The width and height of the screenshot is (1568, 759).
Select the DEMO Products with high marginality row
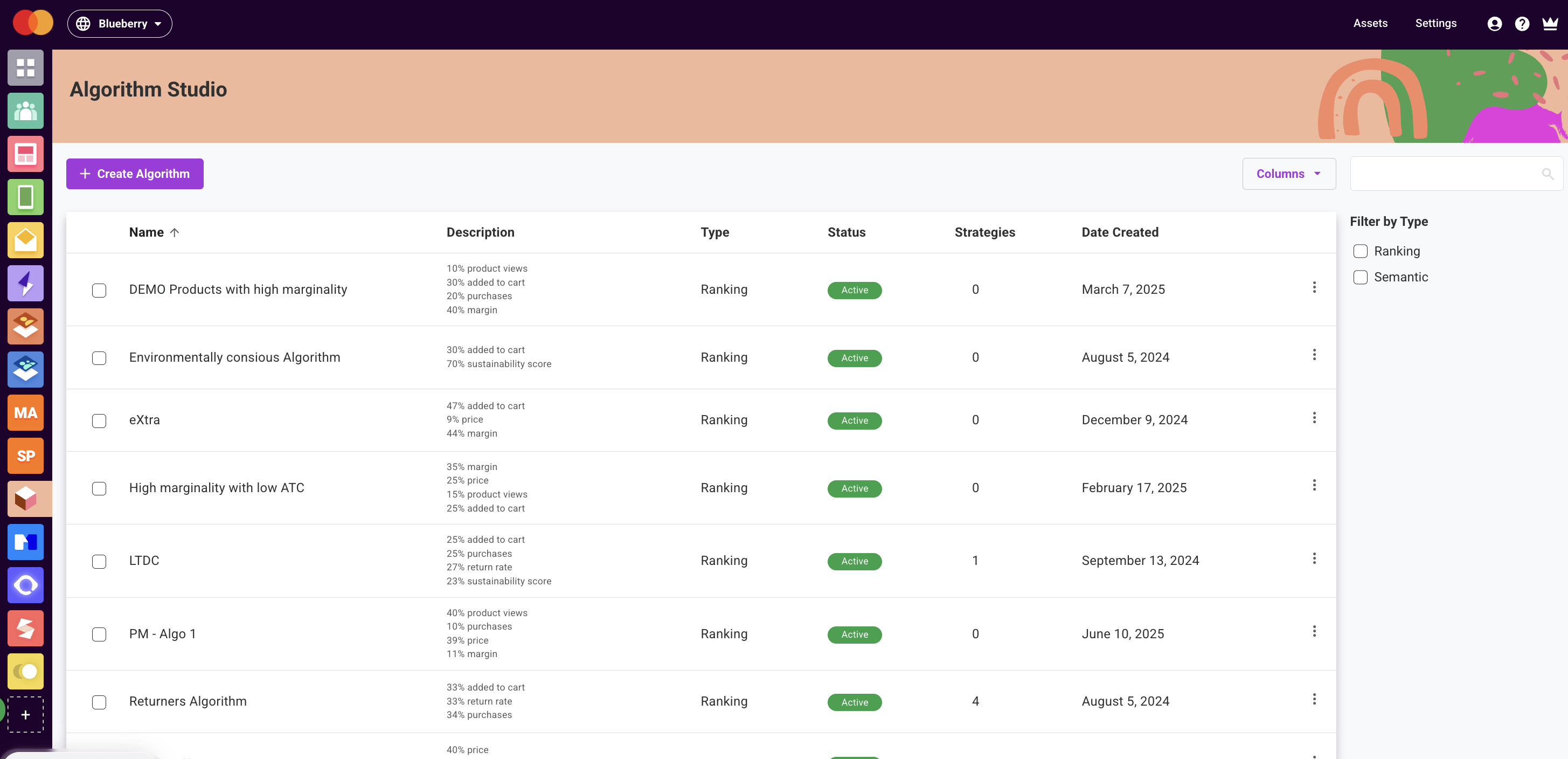click(x=99, y=291)
